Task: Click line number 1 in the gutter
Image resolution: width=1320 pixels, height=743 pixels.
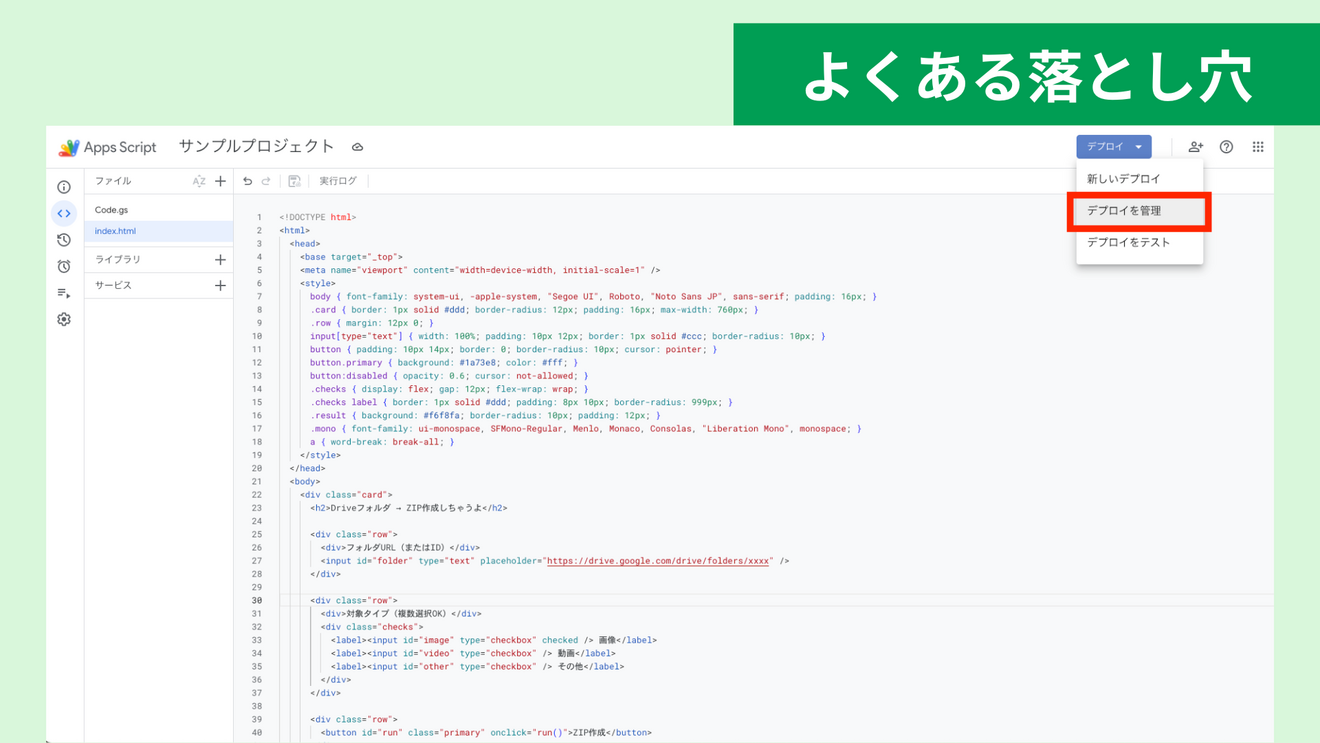Action: [259, 217]
